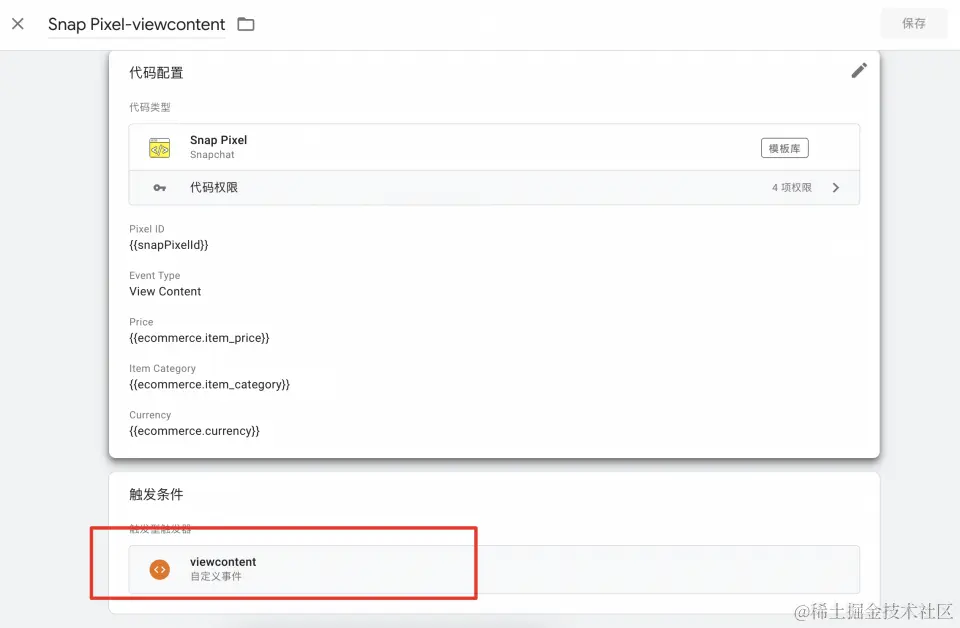Viewport: 960px width, 628px height.
Task: Rename tag title Snap Pixel-viewcontent
Action: coord(137,24)
